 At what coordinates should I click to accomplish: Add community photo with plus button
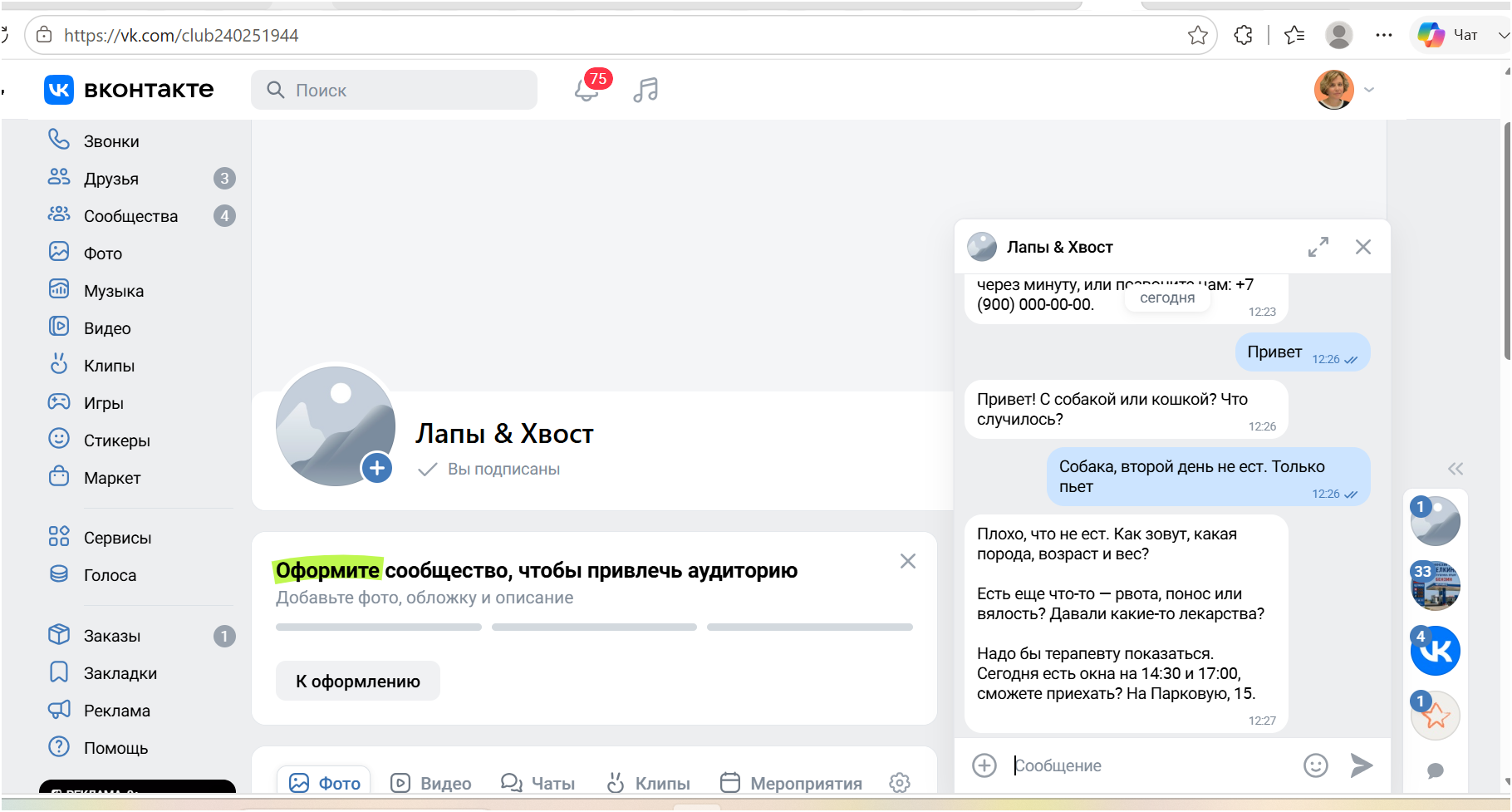coord(376,468)
